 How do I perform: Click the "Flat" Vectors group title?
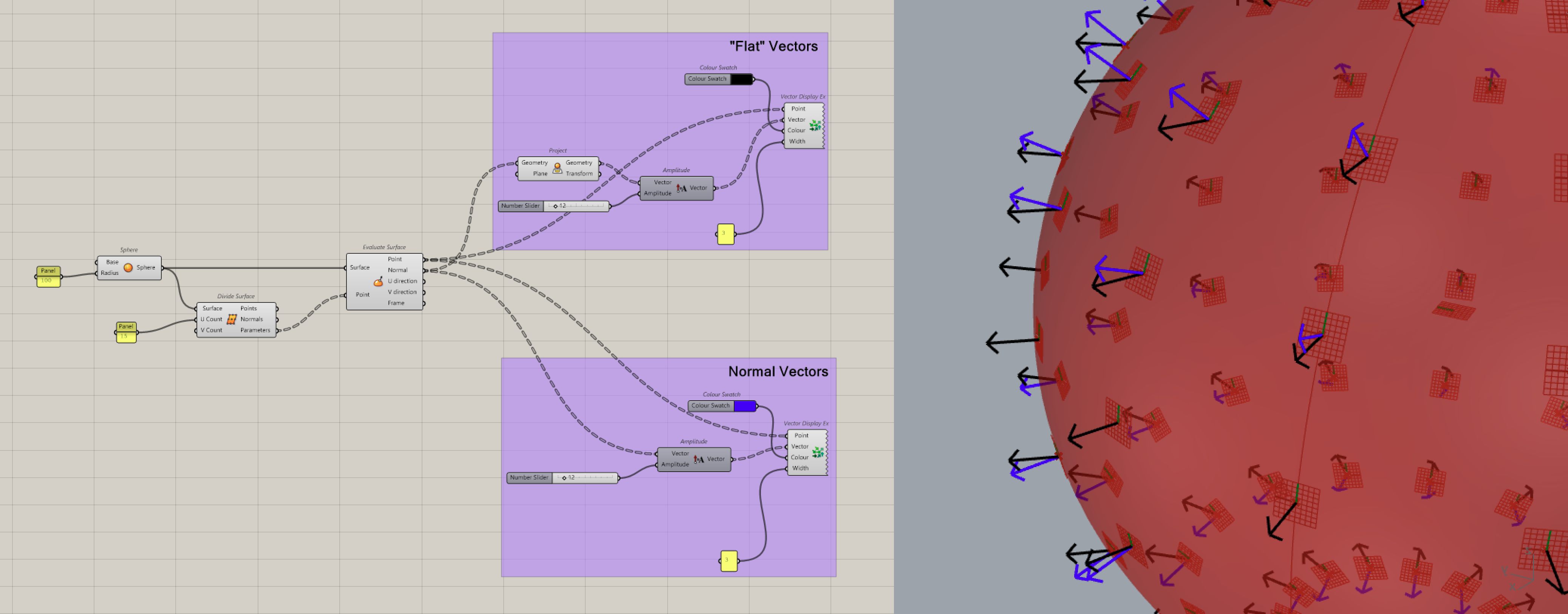[x=773, y=46]
